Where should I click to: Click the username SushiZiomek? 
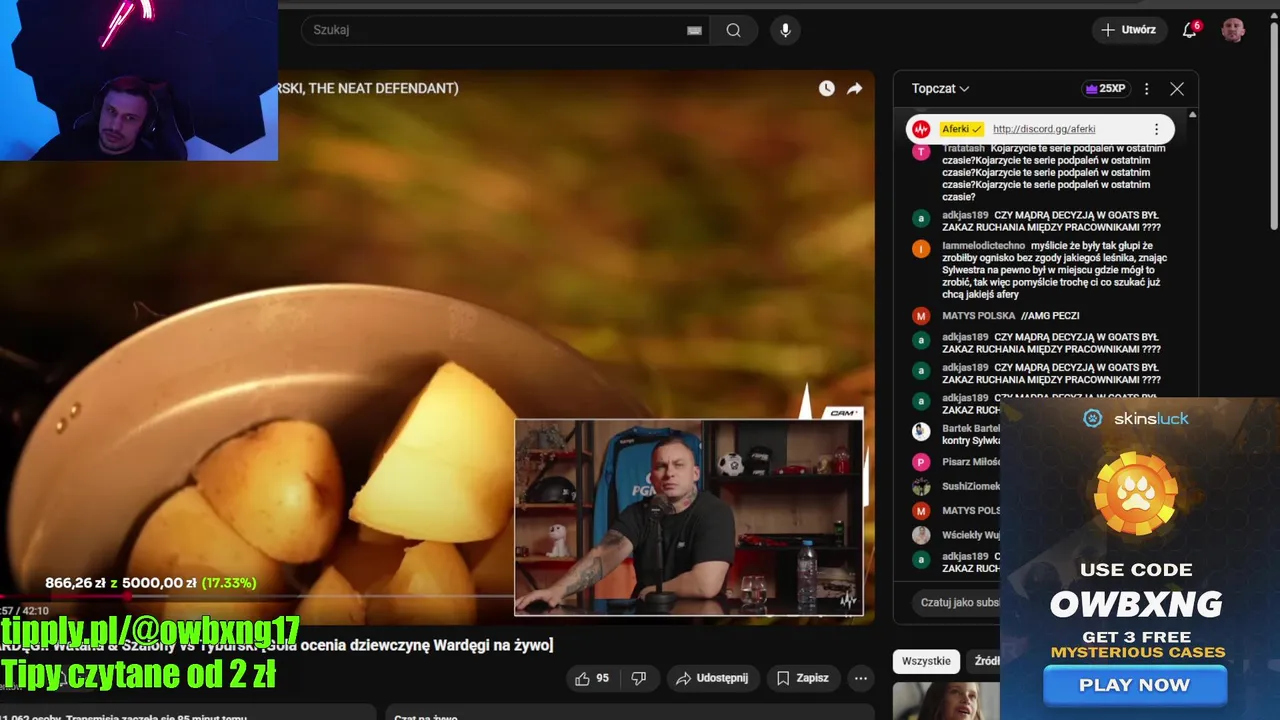point(971,486)
